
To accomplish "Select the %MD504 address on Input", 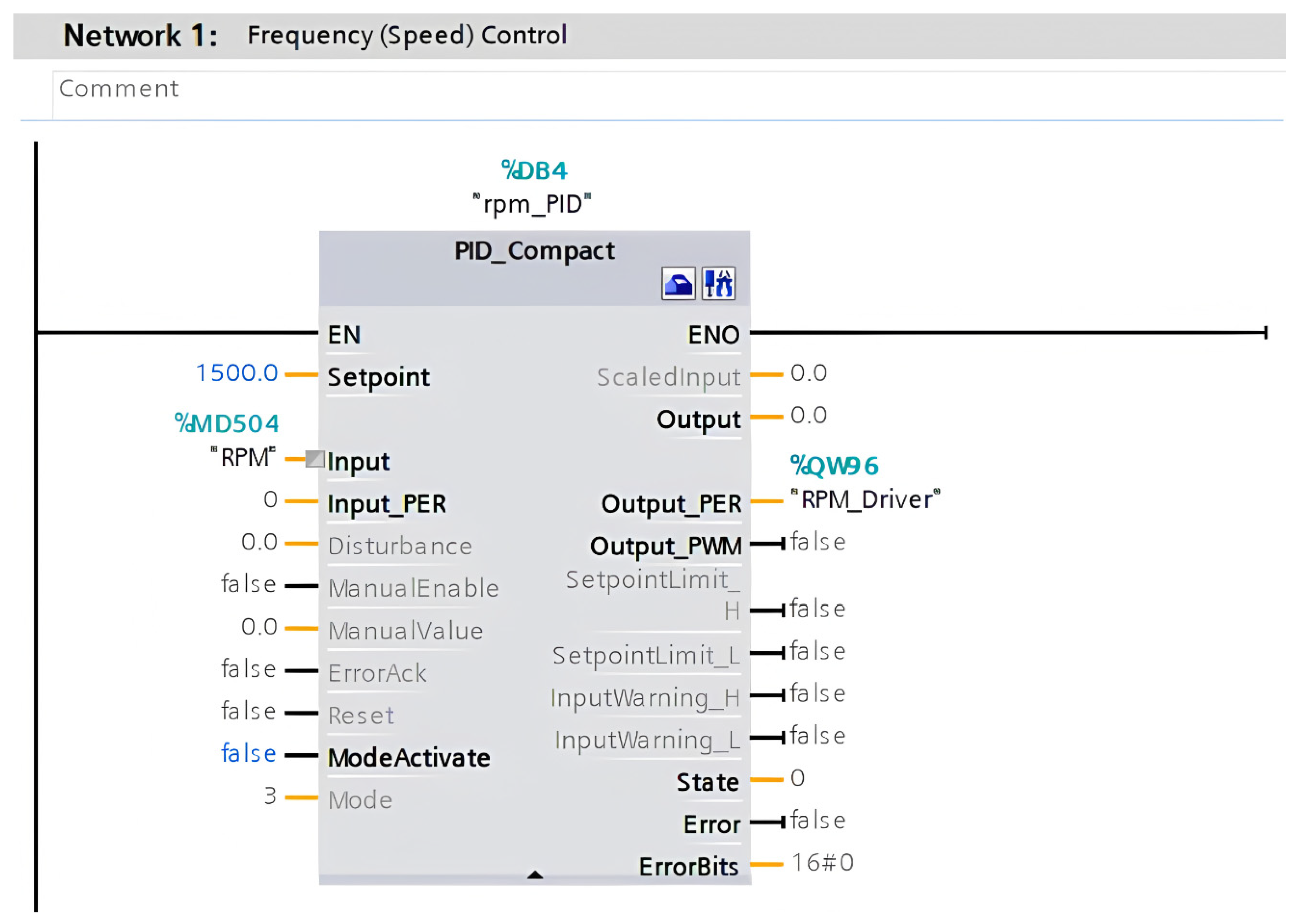I will click(x=226, y=423).
